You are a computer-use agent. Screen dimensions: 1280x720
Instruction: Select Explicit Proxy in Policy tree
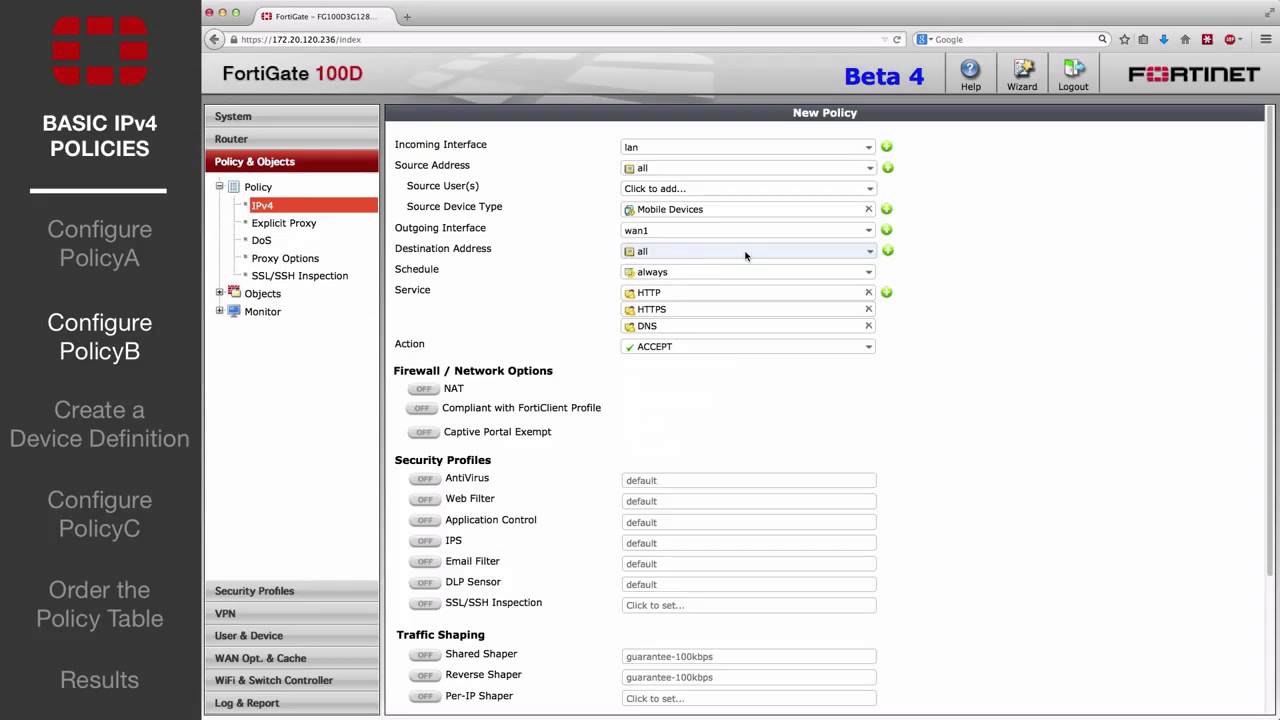pos(284,223)
